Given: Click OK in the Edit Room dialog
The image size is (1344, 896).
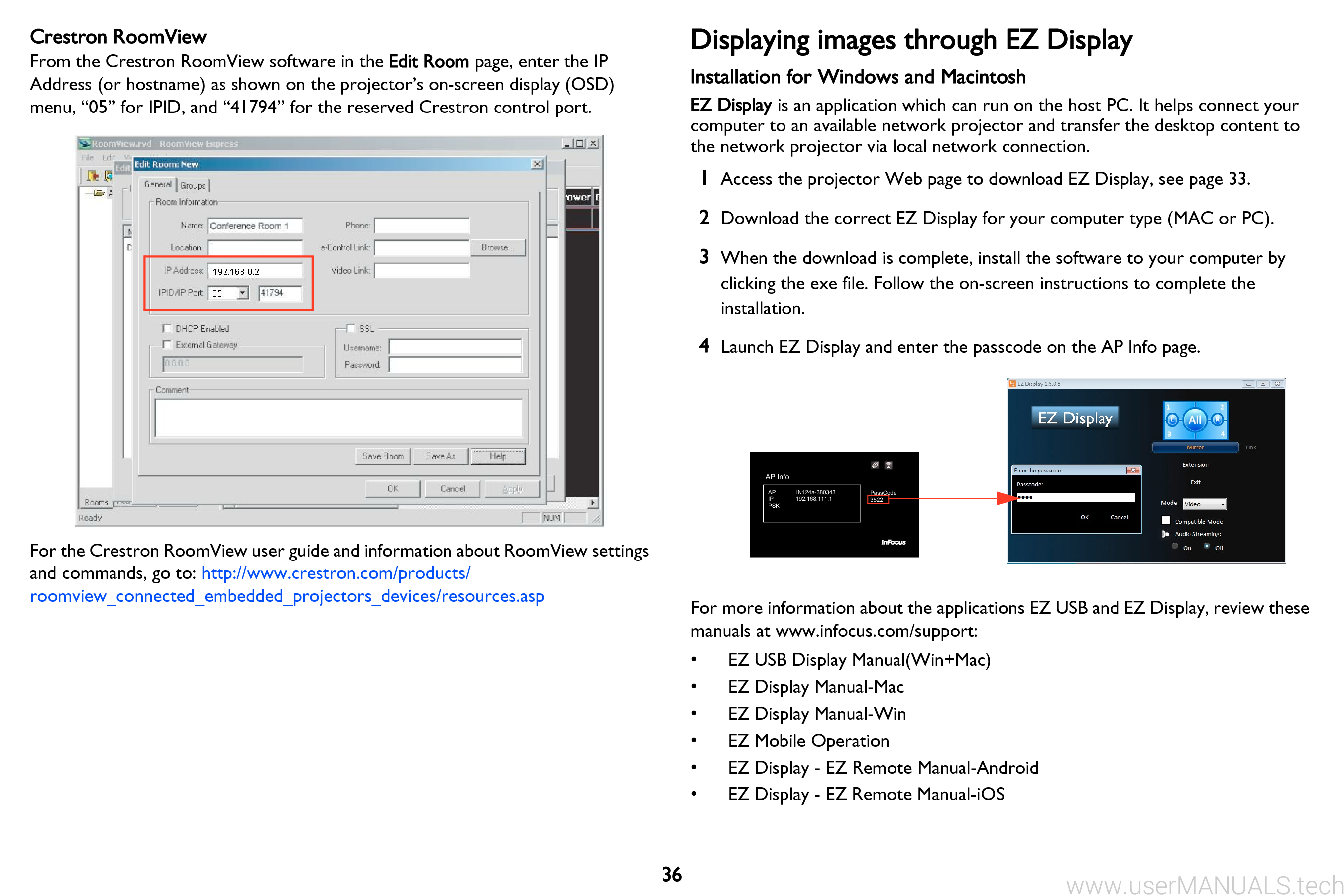Looking at the screenshot, I should pos(393,489).
